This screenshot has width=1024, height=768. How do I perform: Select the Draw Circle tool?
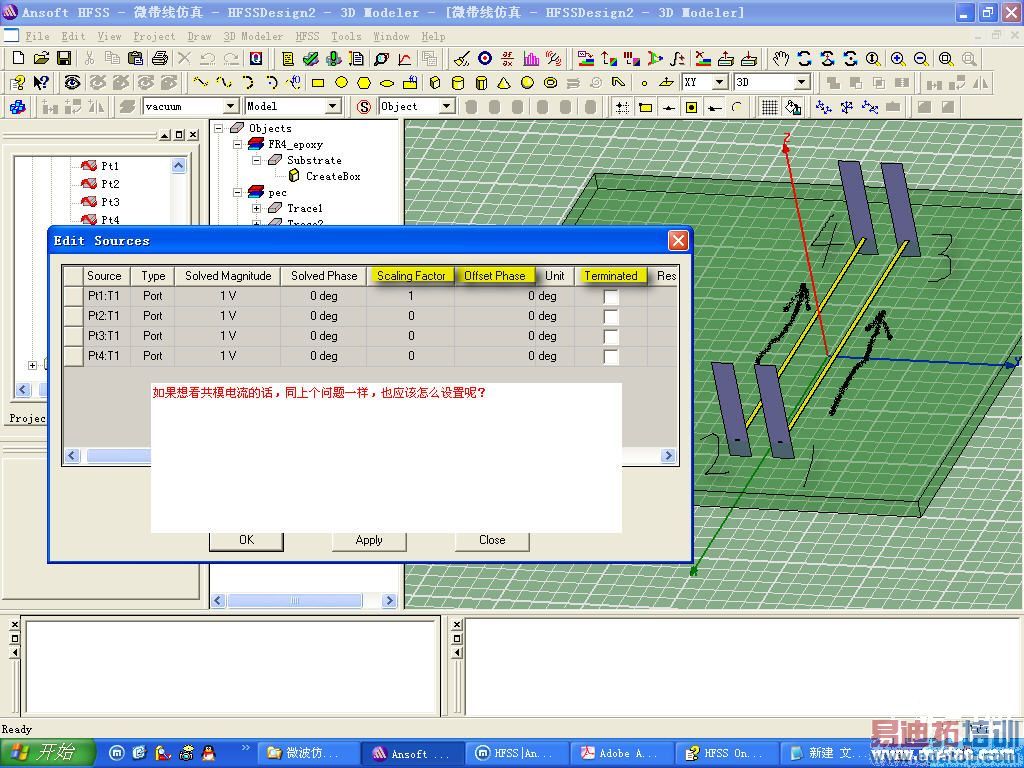pyautogui.click(x=341, y=83)
